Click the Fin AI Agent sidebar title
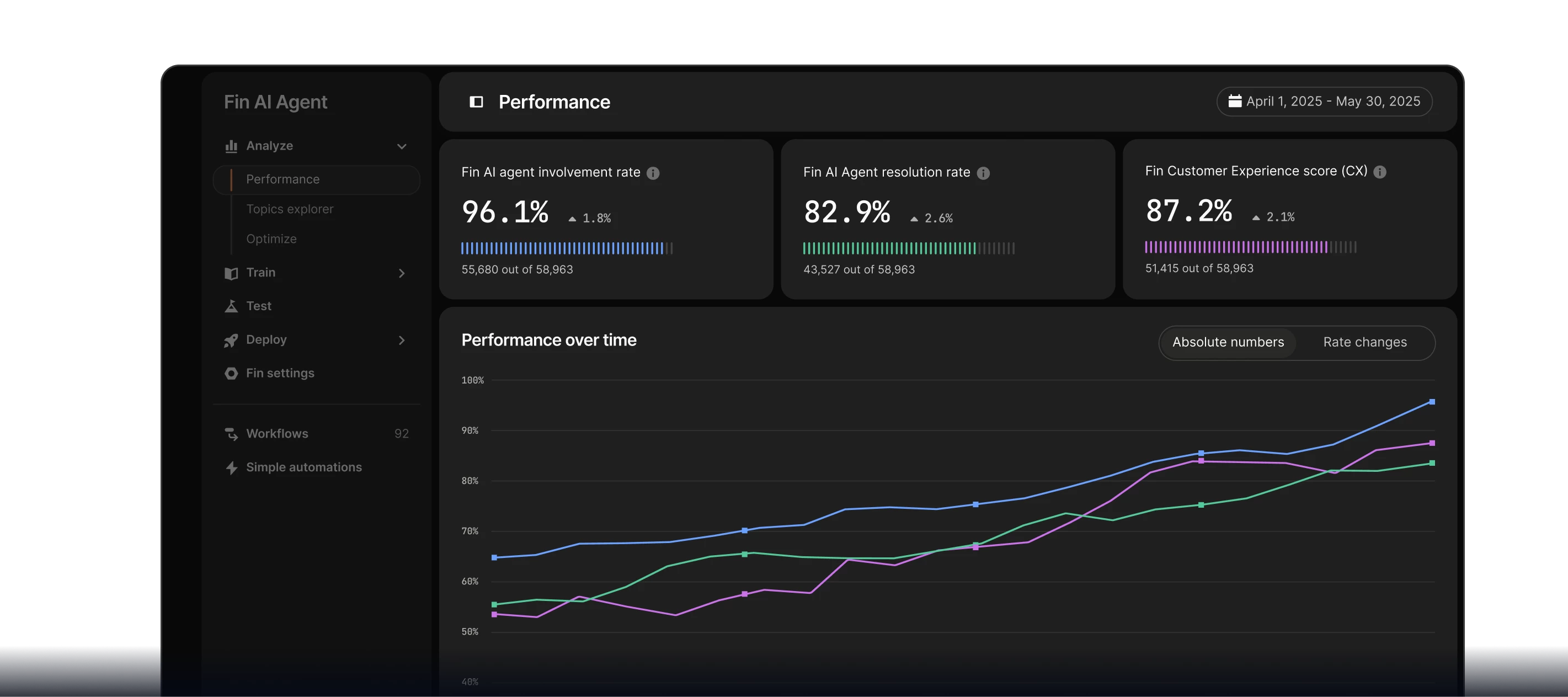This screenshot has height=697, width=1568. 275,102
